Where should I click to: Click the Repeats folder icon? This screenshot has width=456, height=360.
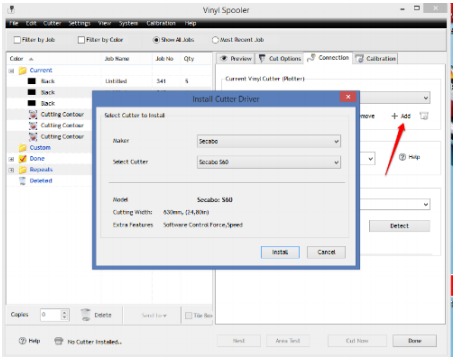click(x=22, y=170)
